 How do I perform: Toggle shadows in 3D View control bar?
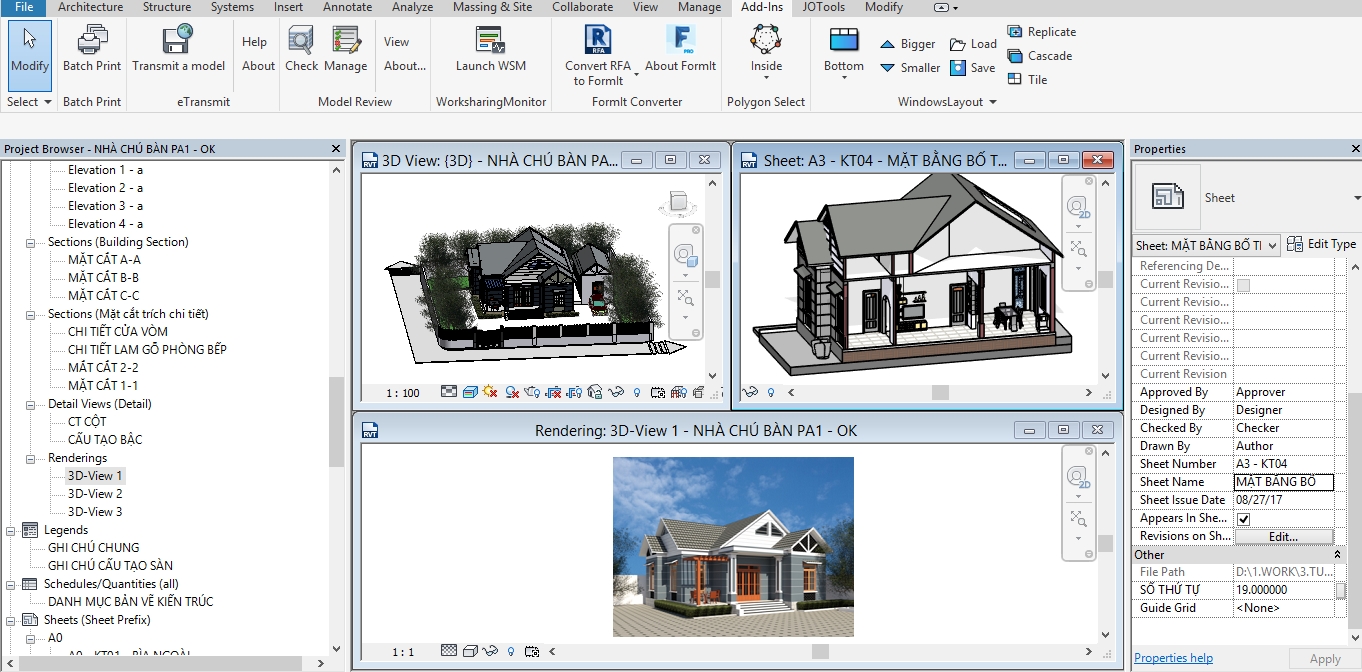(x=512, y=393)
